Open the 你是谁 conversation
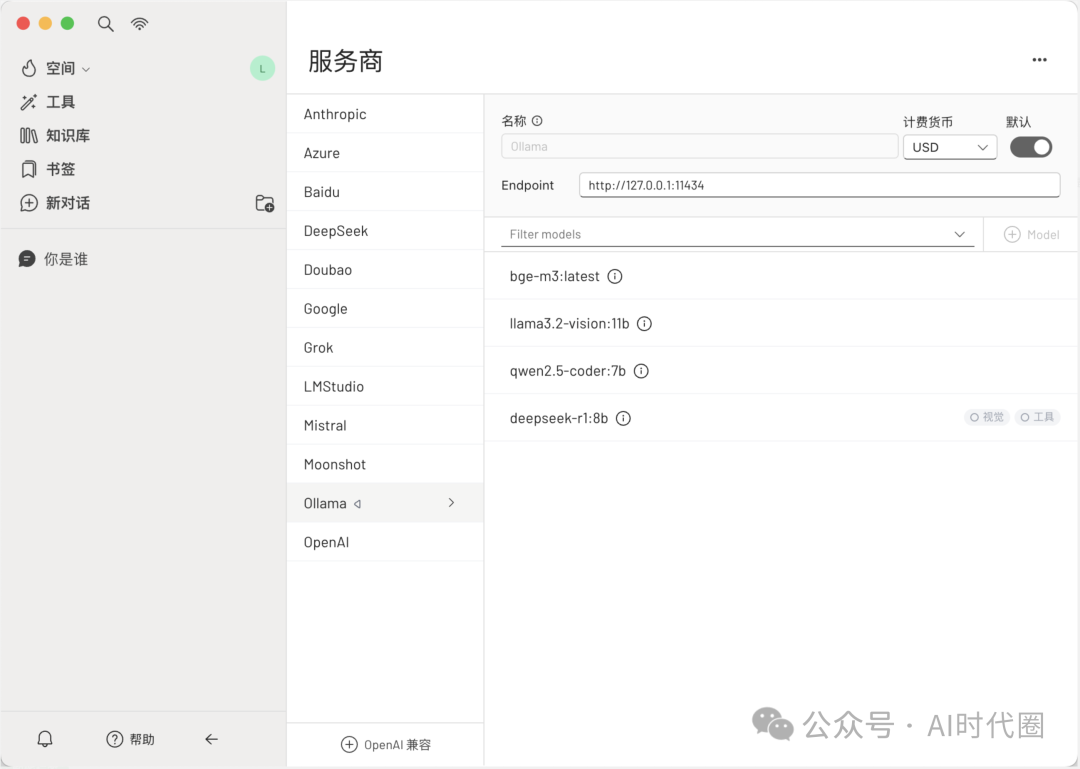Viewport: 1080px width, 769px height. [x=65, y=259]
